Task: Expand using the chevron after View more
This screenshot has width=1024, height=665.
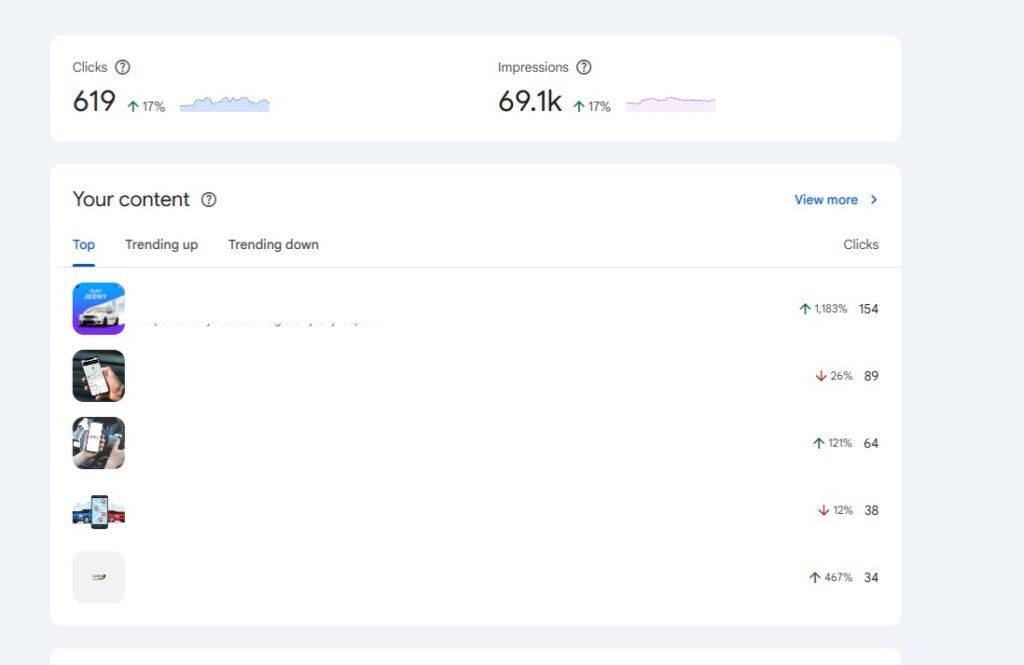Action: 874,199
